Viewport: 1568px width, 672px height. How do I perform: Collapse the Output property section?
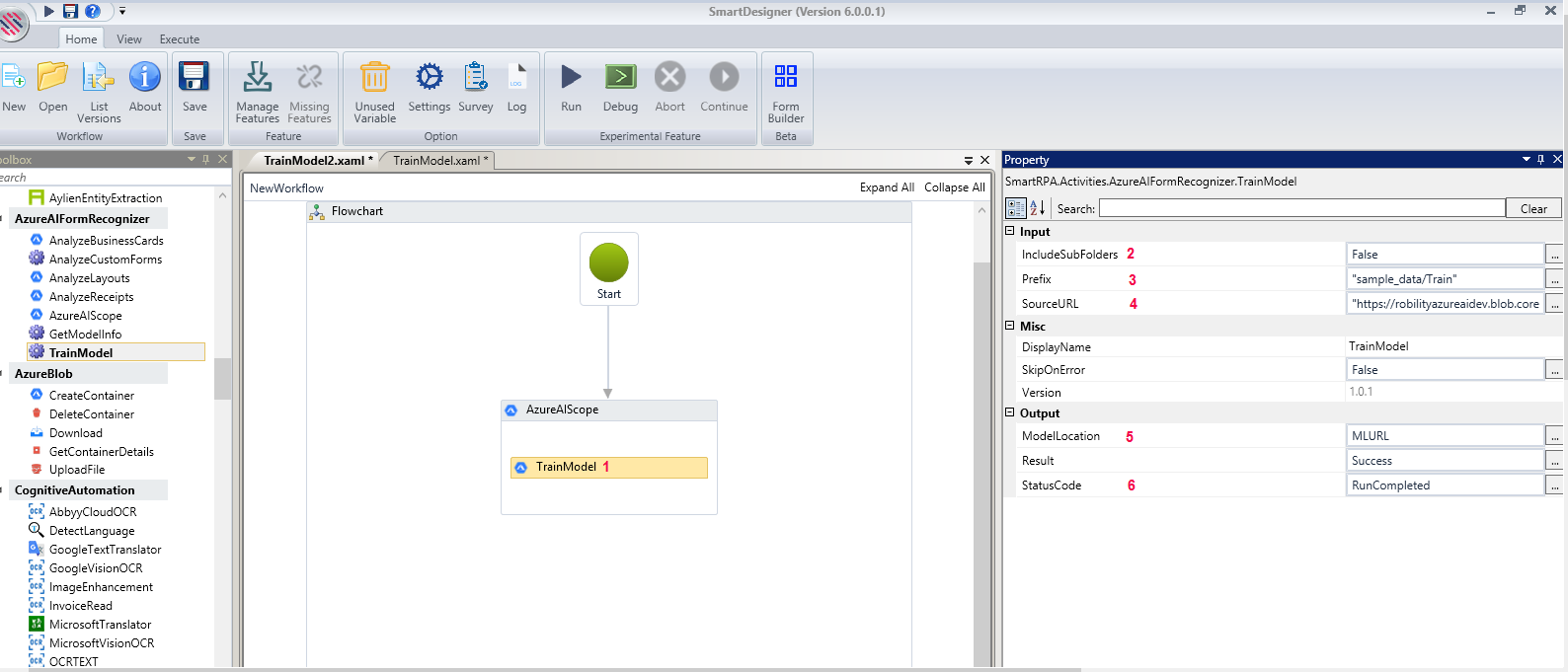pos(1010,412)
